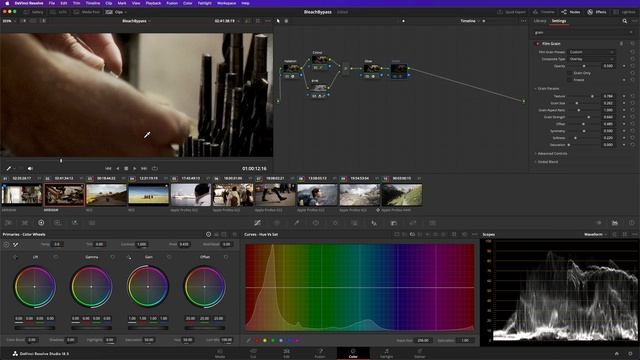Enable the Freeze checkbox
The height and width of the screenshot is (360, 640).
569,80
